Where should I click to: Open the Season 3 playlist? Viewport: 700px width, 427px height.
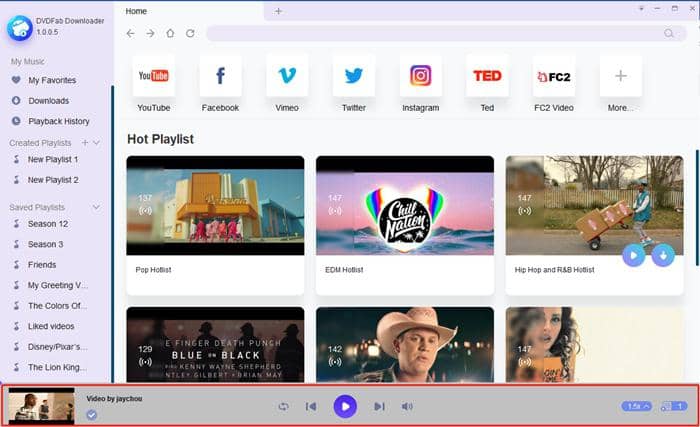[x=45, y=244]
